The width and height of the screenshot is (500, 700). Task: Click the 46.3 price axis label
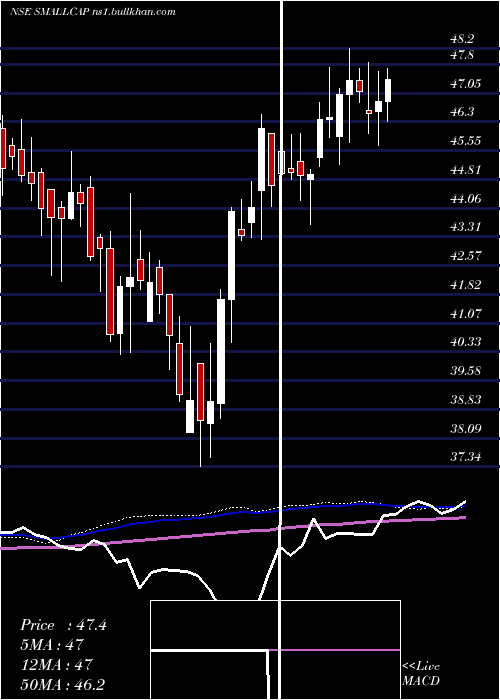point(462,112)
